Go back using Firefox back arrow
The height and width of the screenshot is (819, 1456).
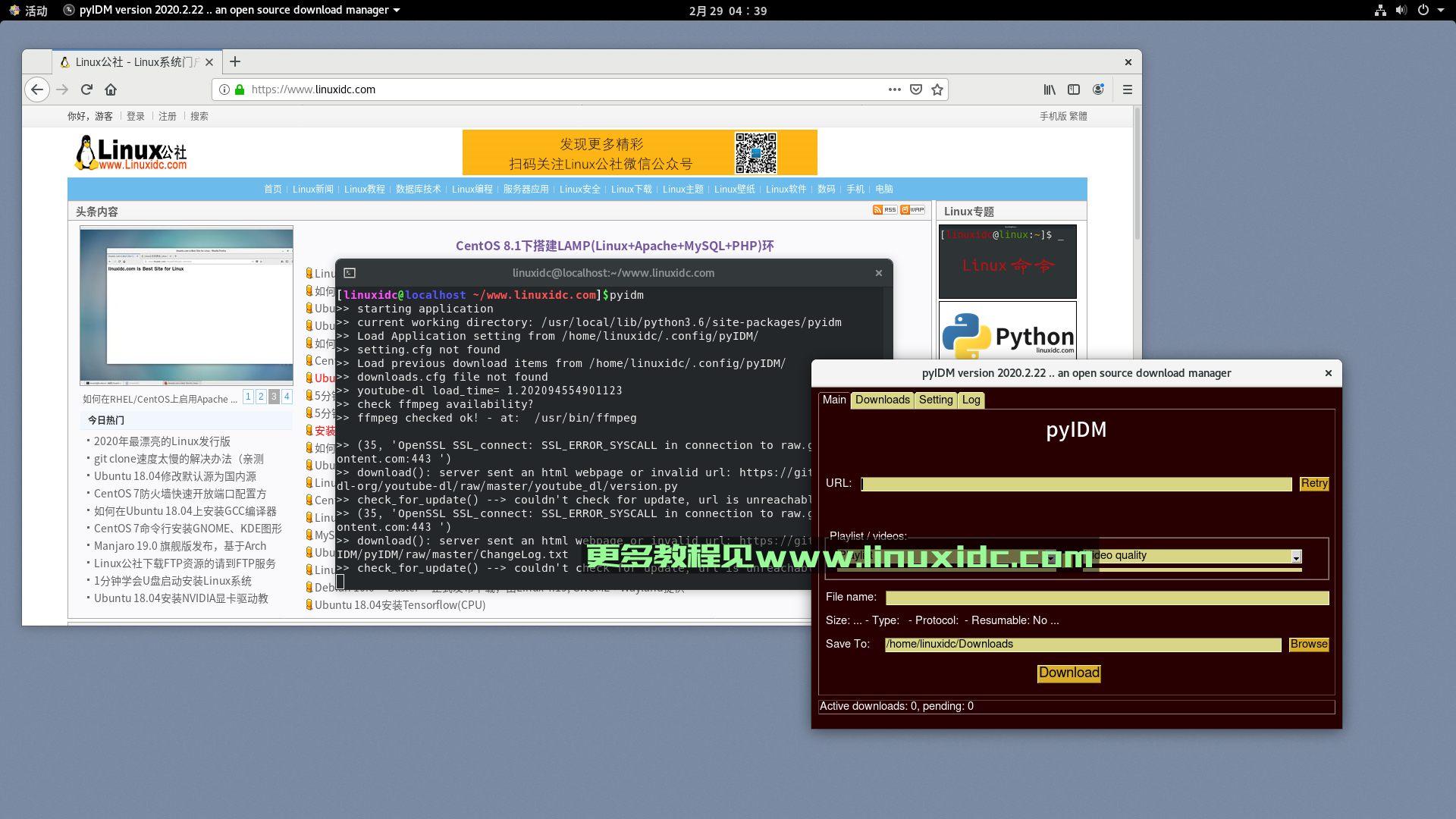[x=36, y=89]
